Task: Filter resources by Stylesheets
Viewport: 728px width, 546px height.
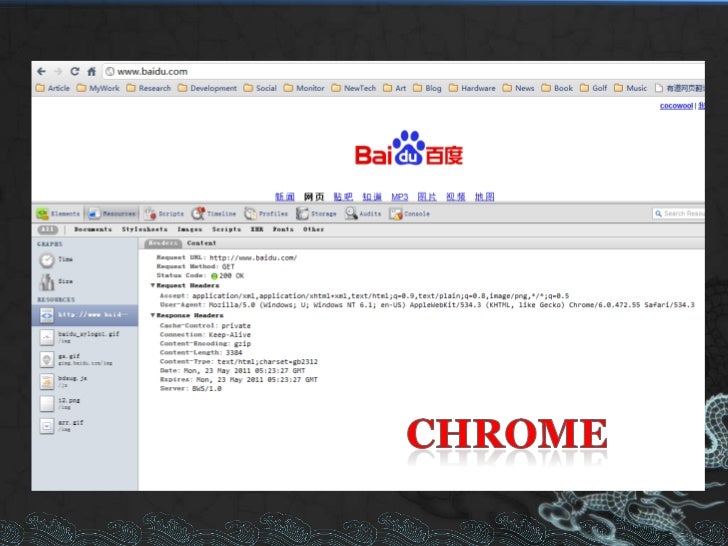Action: (x=144, y=229)
